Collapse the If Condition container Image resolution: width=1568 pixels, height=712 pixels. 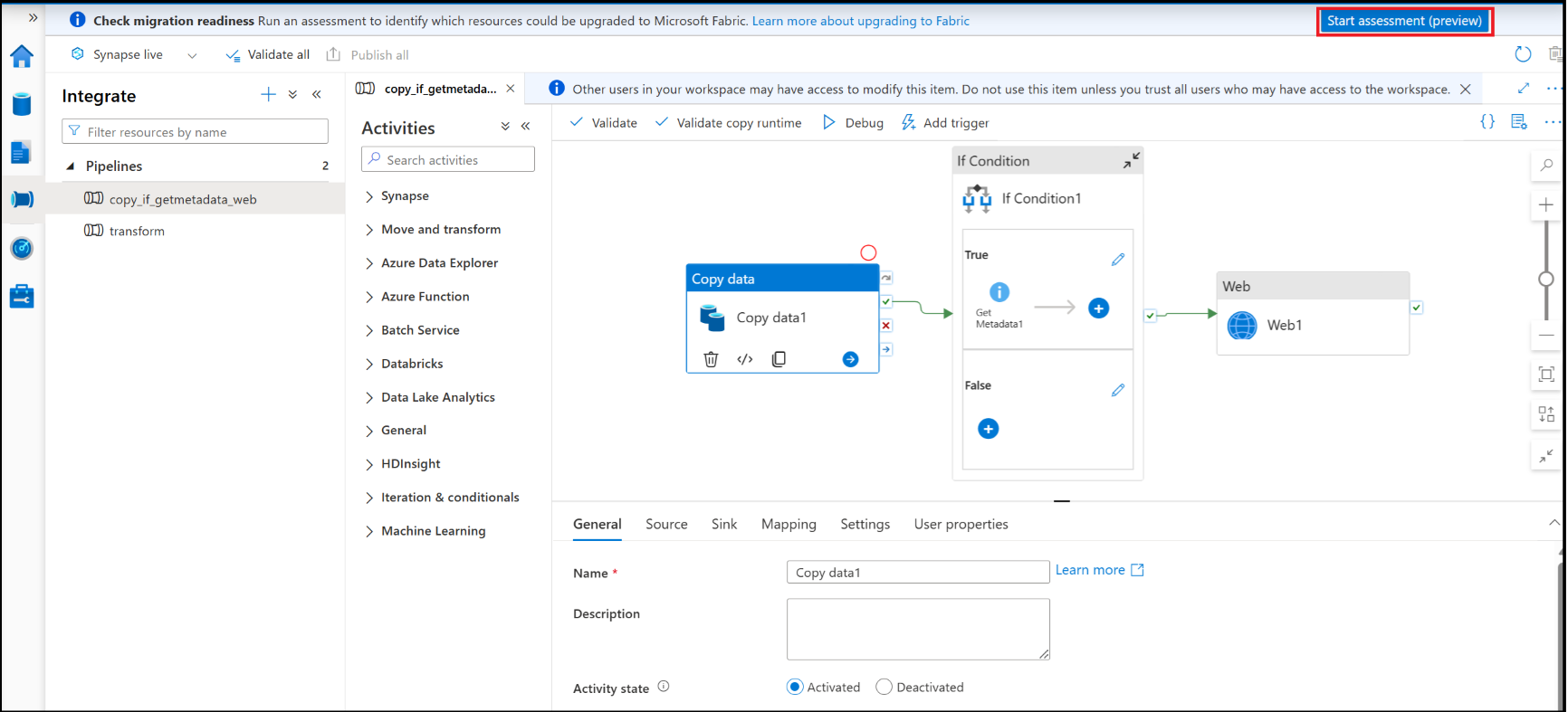[1132, 160]
